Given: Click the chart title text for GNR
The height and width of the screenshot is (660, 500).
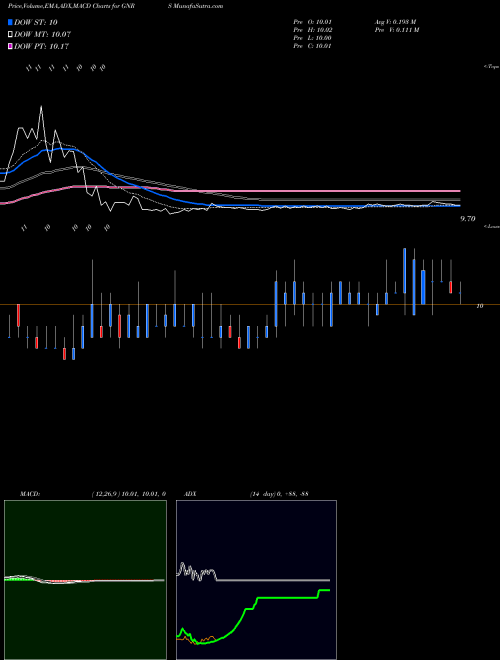Looking at the screenshot, I should click(x=74, y=6).
